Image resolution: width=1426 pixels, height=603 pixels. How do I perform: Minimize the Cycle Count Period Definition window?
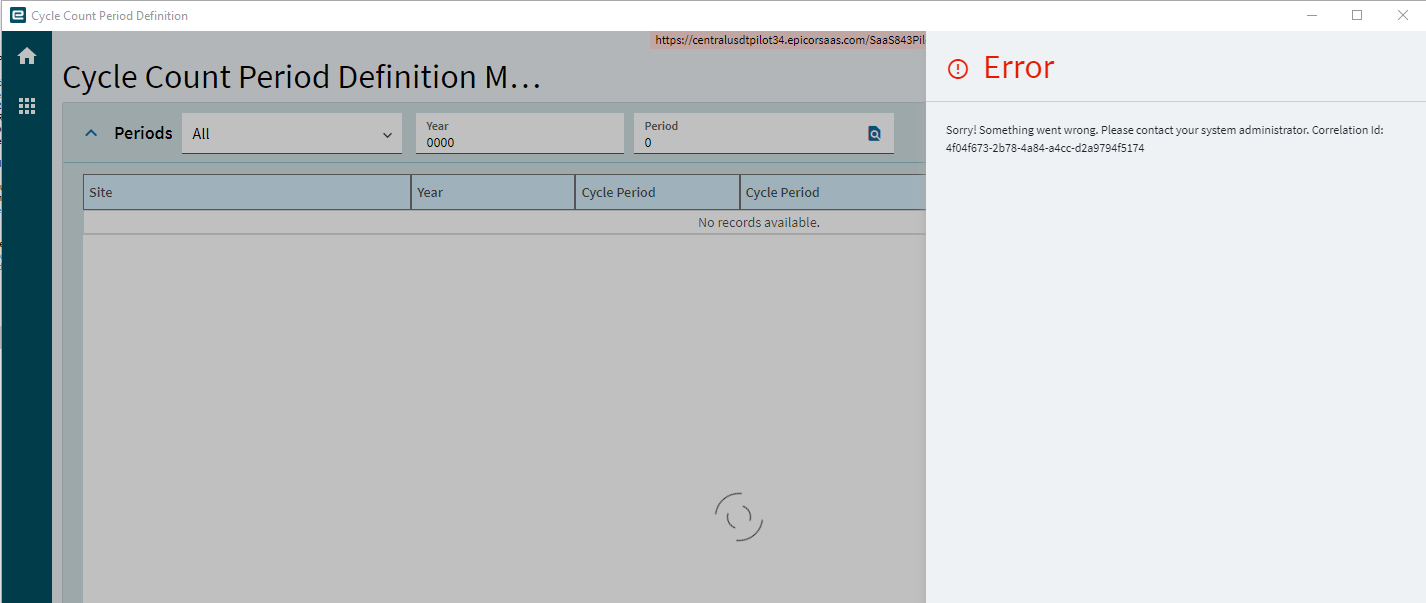pos(1311,15)
